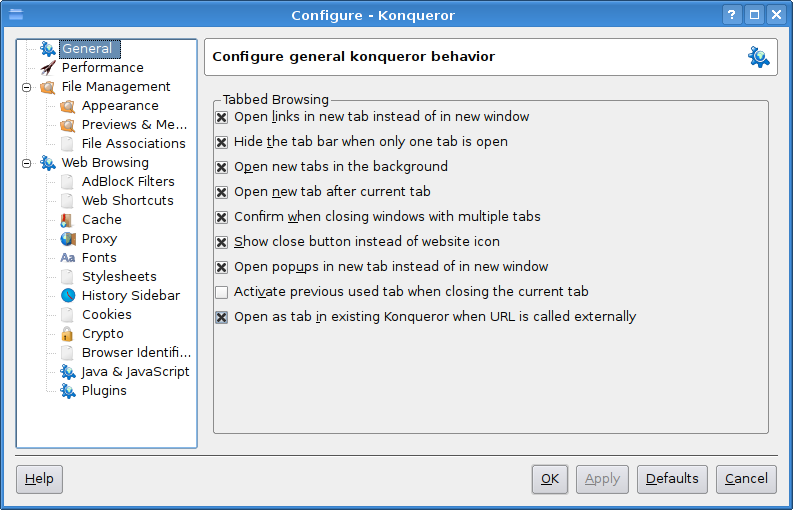Image resolution: width=793 pixels, height=510 pixels.
Task: Collapse the File Management tree branch
Action: (26, 88)
